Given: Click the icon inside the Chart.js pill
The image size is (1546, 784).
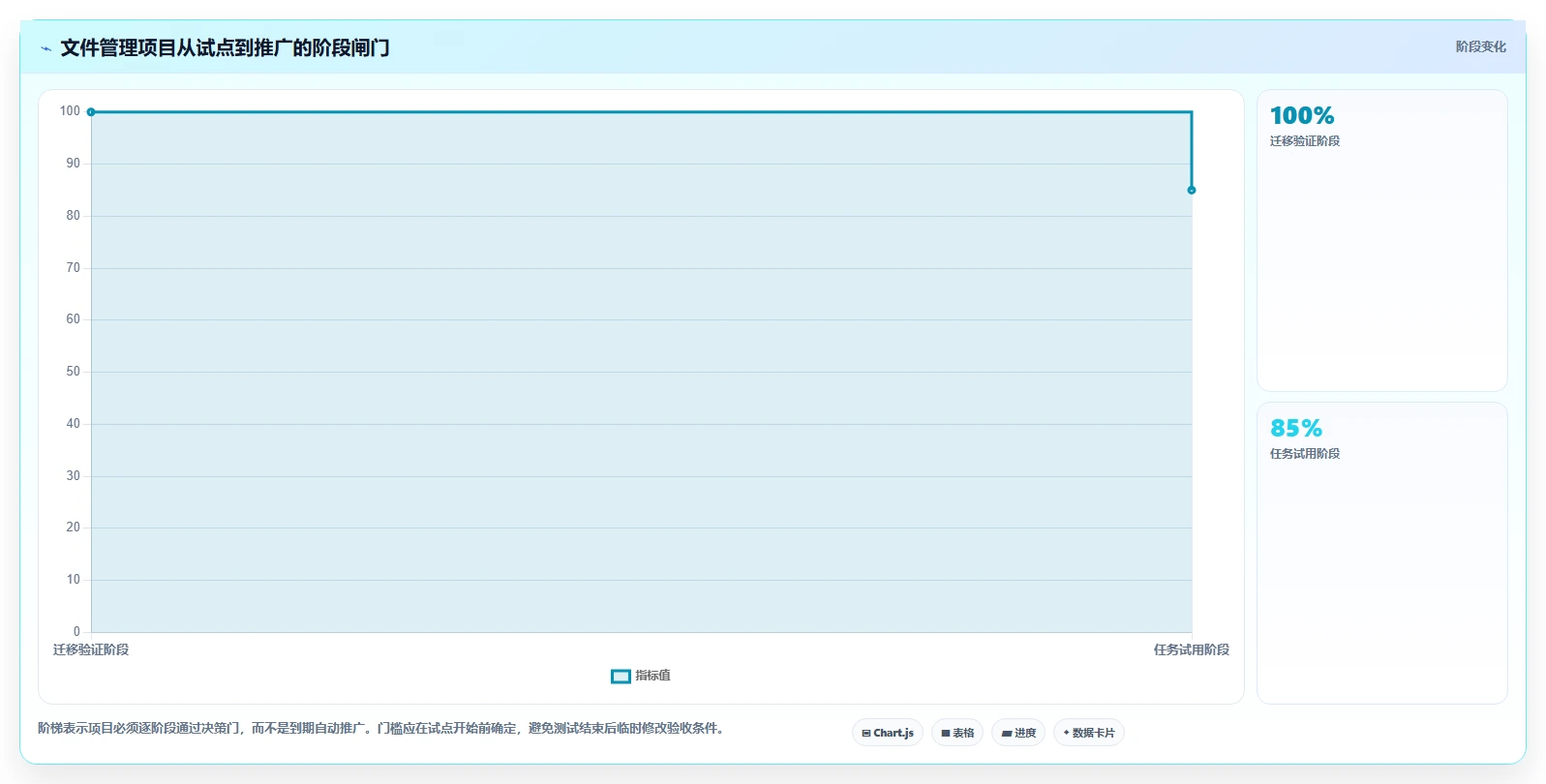Looking at the screenshot, I should 866,734.
